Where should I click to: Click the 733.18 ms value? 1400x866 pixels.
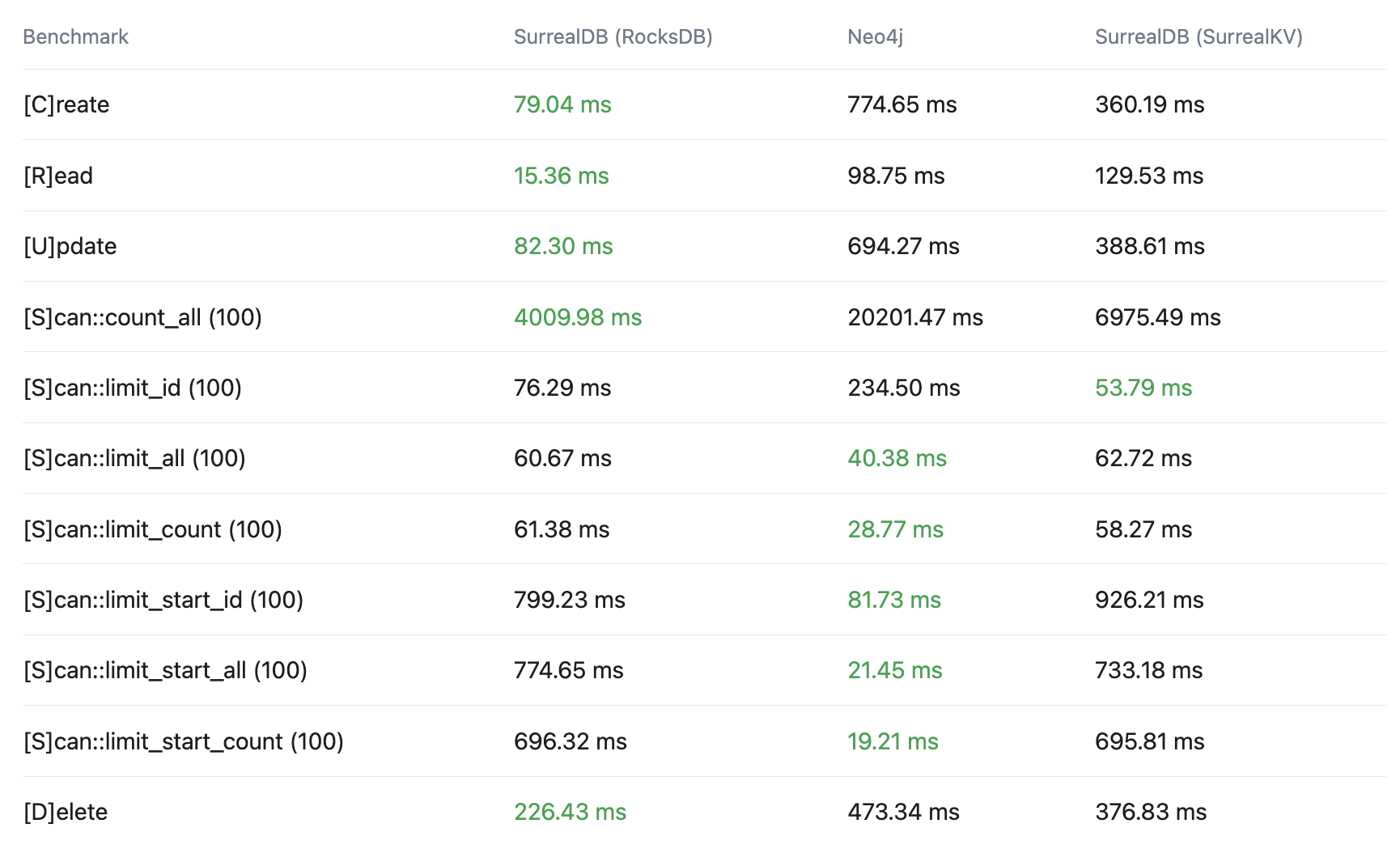pyautogui.click(x=1149, y=670)
